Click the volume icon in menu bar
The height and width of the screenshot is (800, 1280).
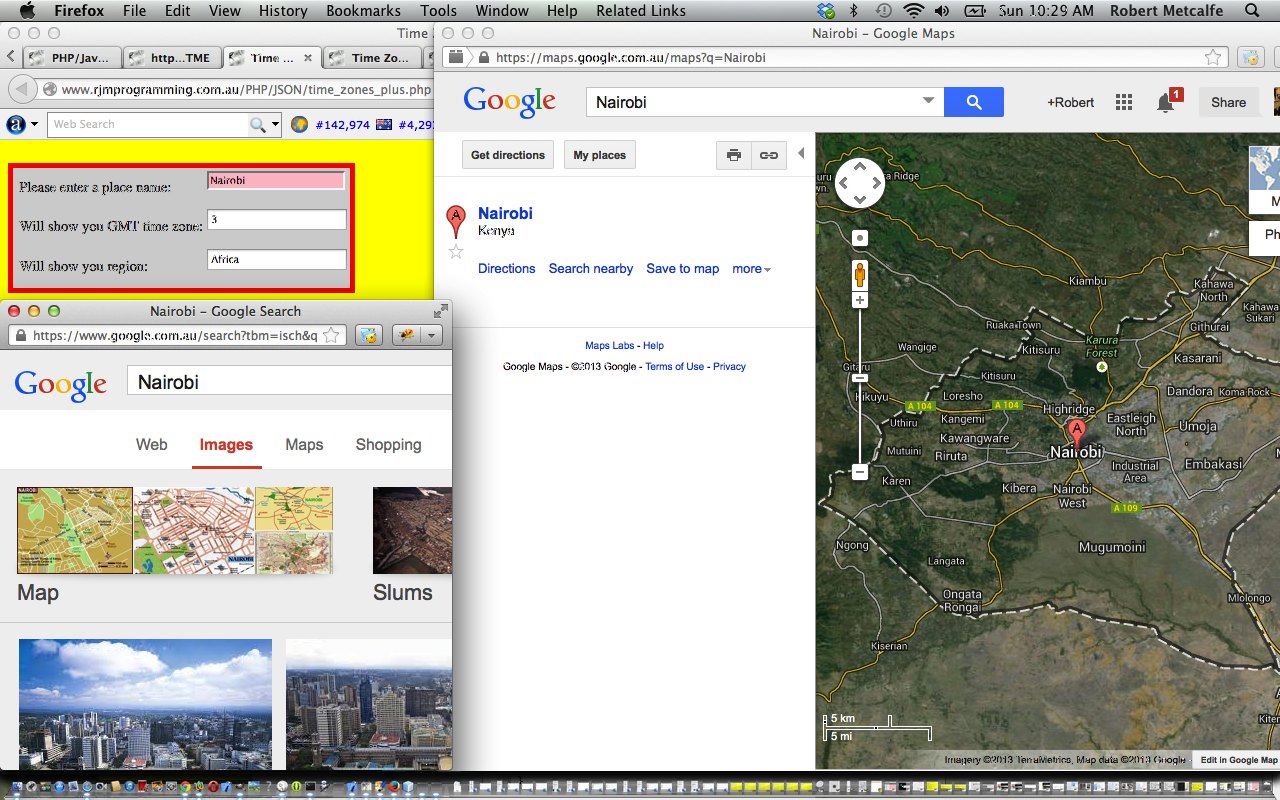[942, 11]
